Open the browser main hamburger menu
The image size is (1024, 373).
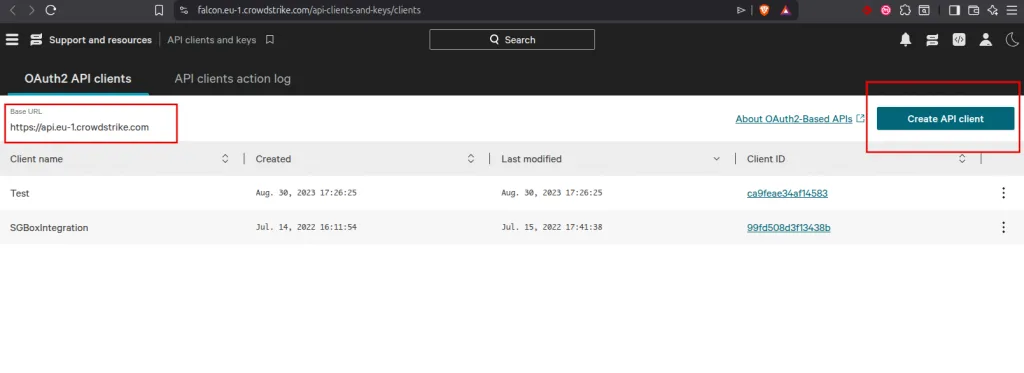[x=1012, y=10]
